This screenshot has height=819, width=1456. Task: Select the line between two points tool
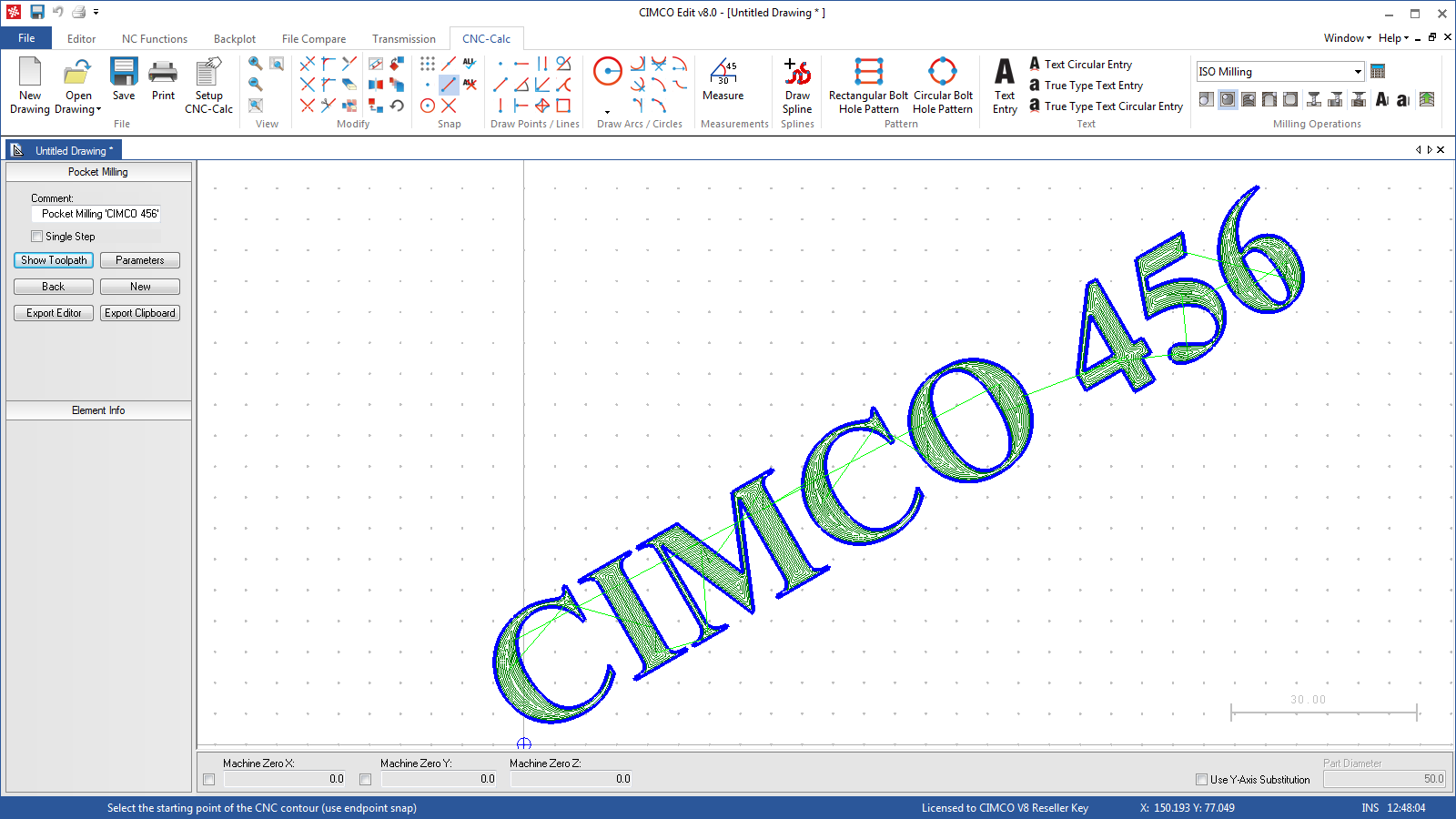tap(500, 85)
